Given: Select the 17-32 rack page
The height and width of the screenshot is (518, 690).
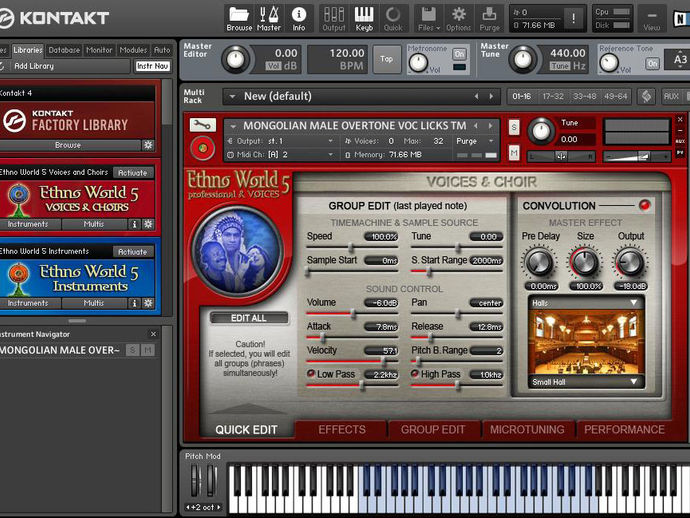Looking at the screenshot, I should 553,96.
